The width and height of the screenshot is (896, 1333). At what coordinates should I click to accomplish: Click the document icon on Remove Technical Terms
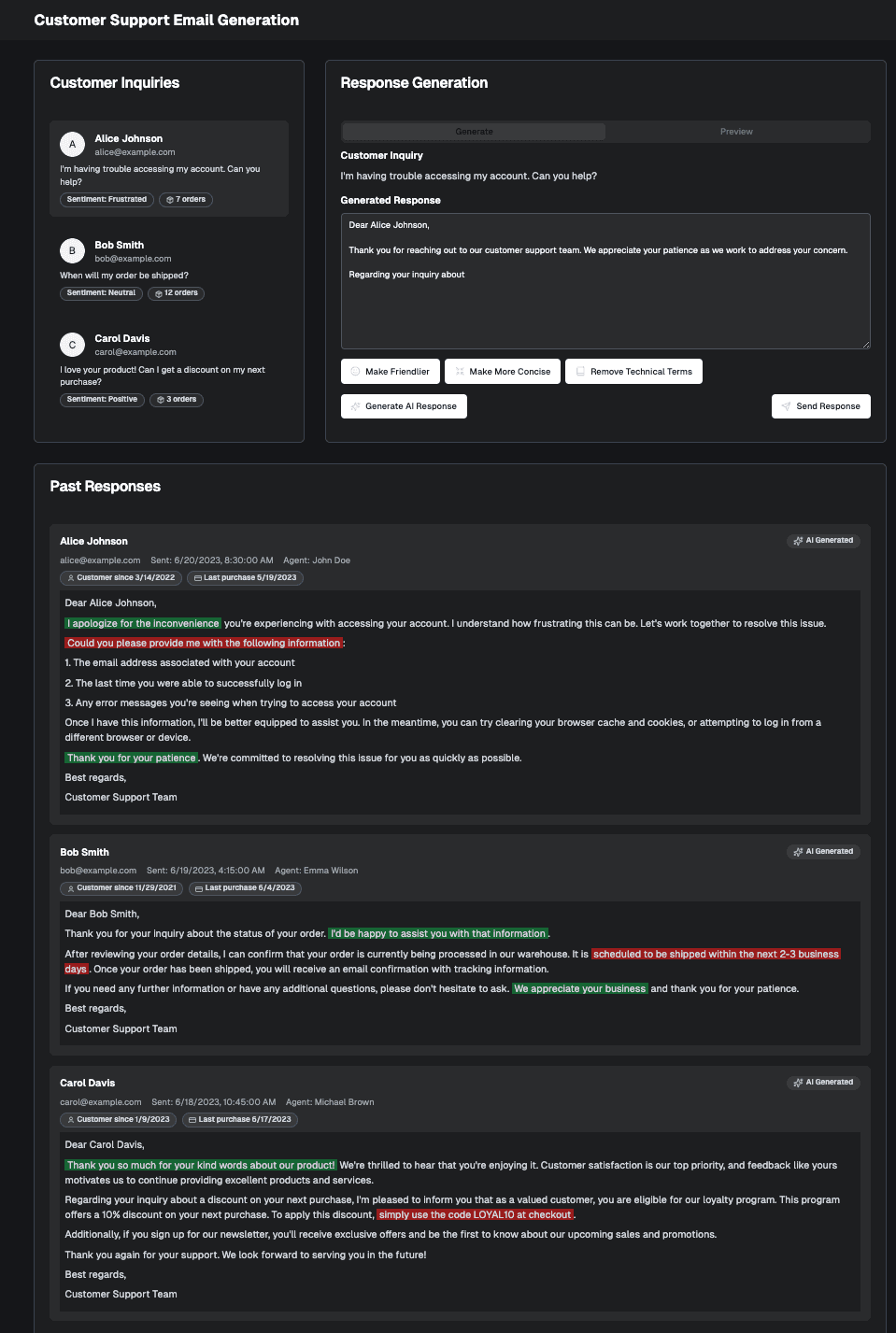pyautogui.click(x=581, y=371)
